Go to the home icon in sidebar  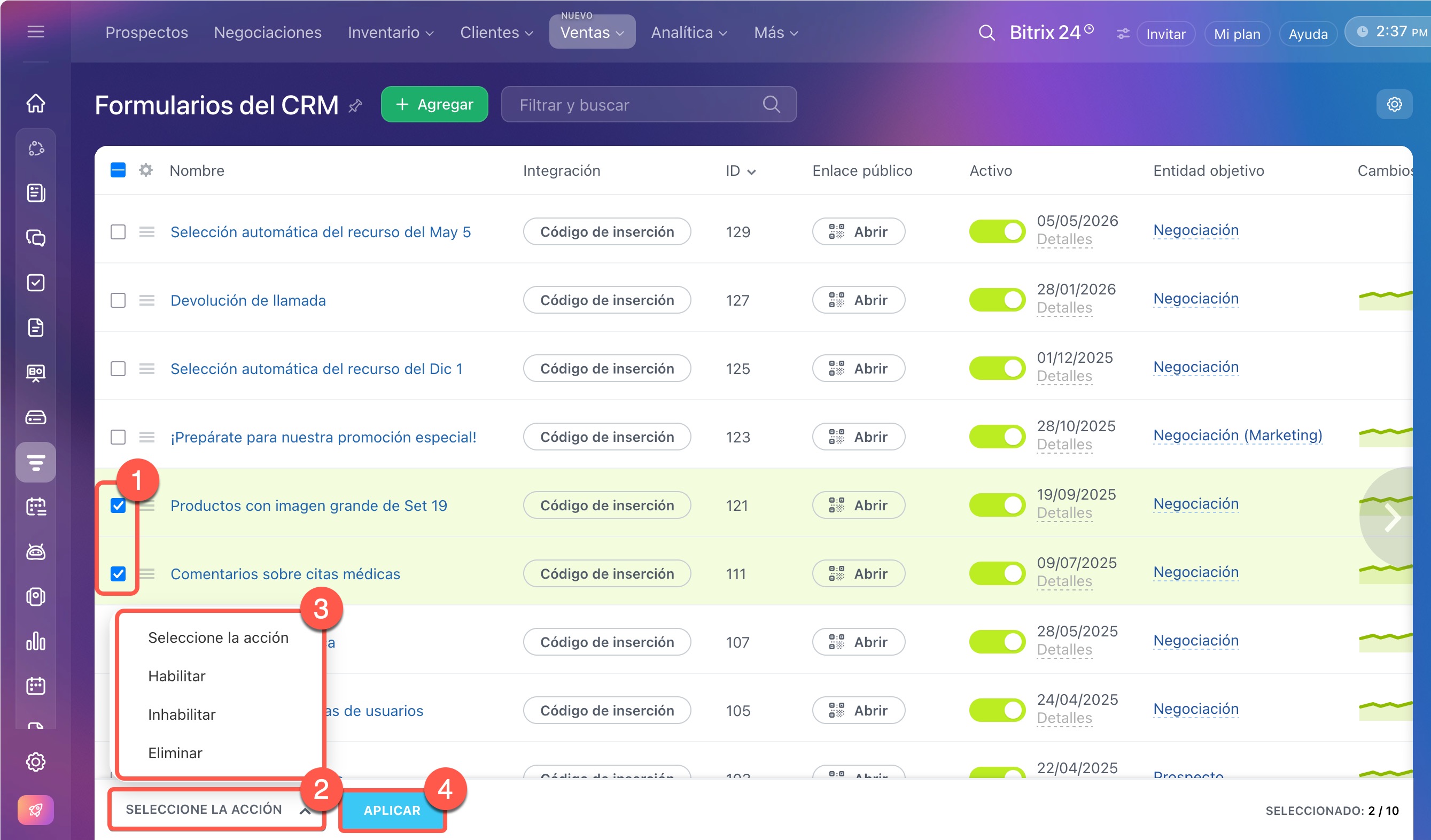click(x=35, y=103)
